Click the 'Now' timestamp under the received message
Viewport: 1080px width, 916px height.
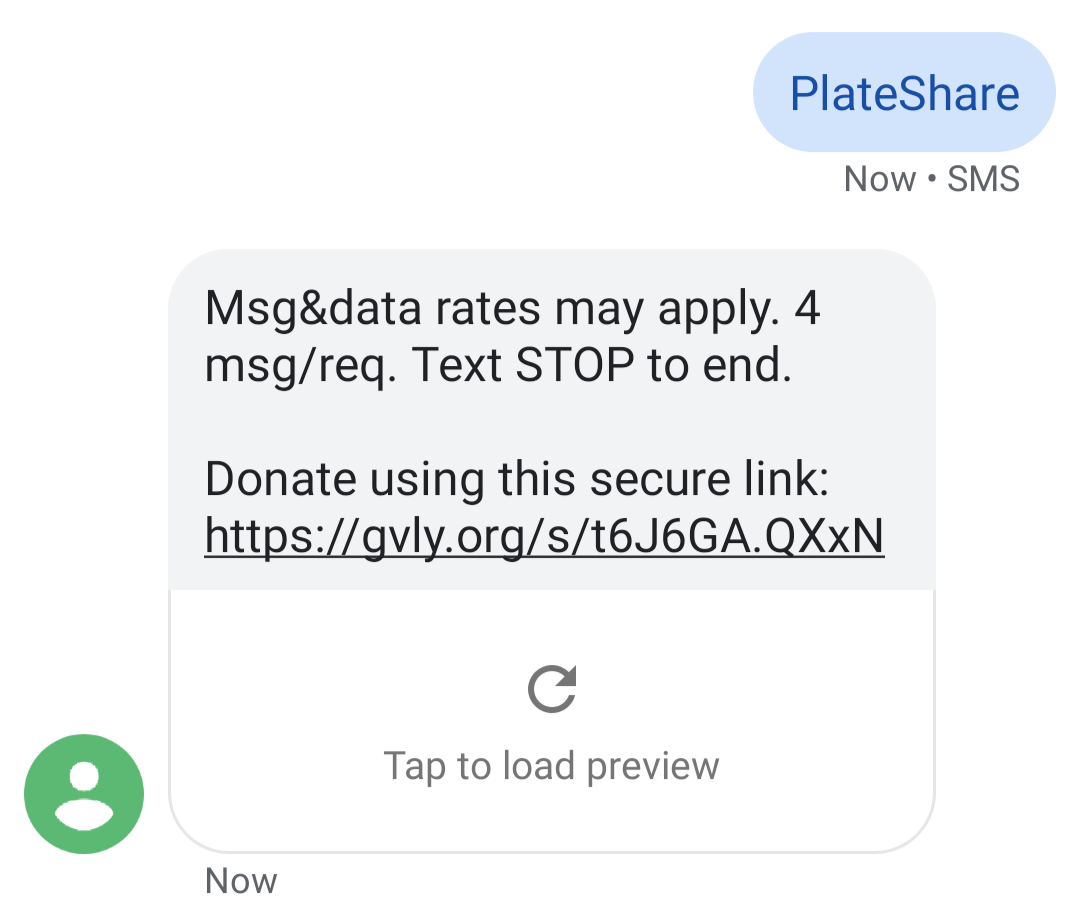pos(241,881)
